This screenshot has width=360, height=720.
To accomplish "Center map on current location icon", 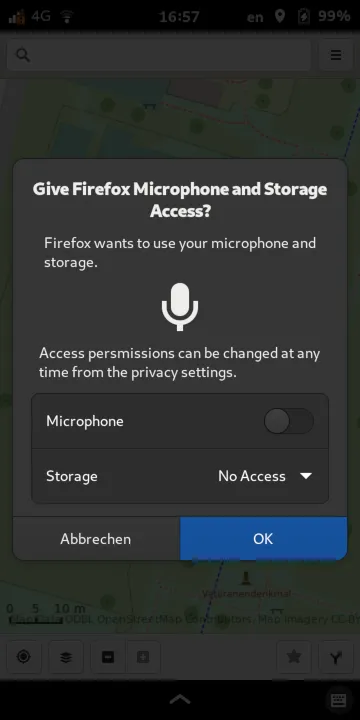I will (x=24, y=657).
